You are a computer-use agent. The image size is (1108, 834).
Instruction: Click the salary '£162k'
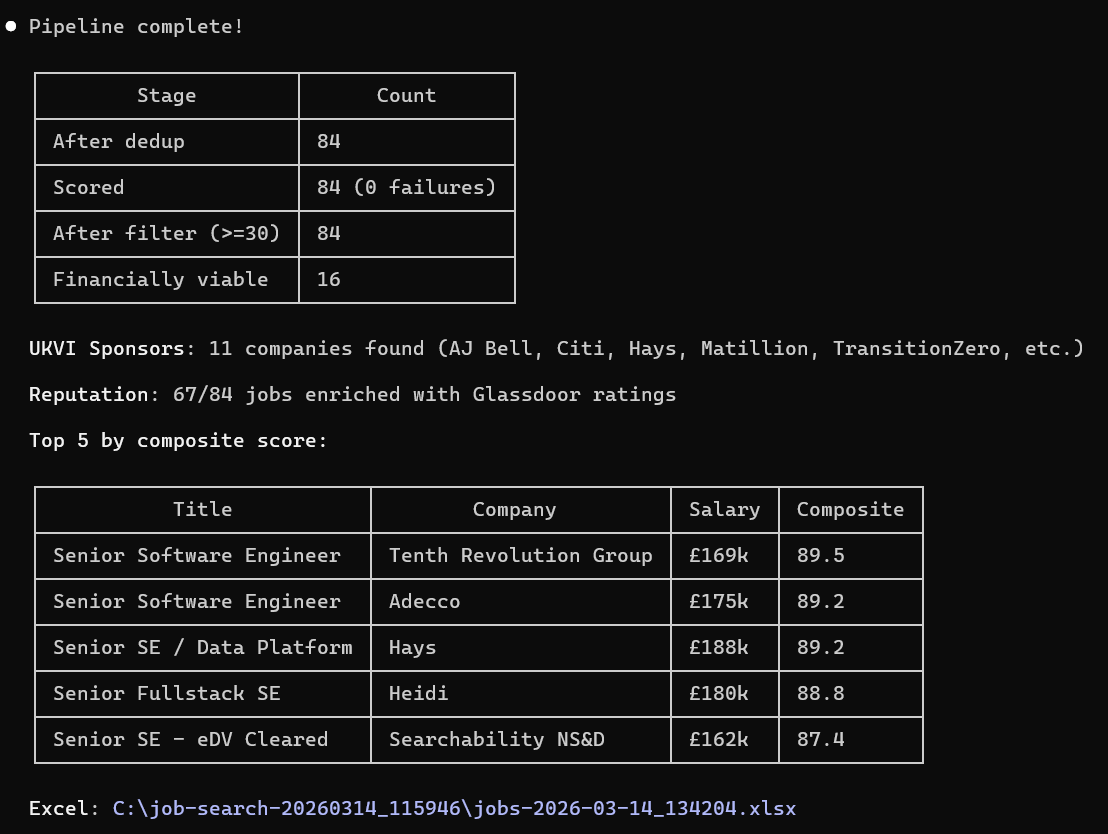tap(718, 739)
